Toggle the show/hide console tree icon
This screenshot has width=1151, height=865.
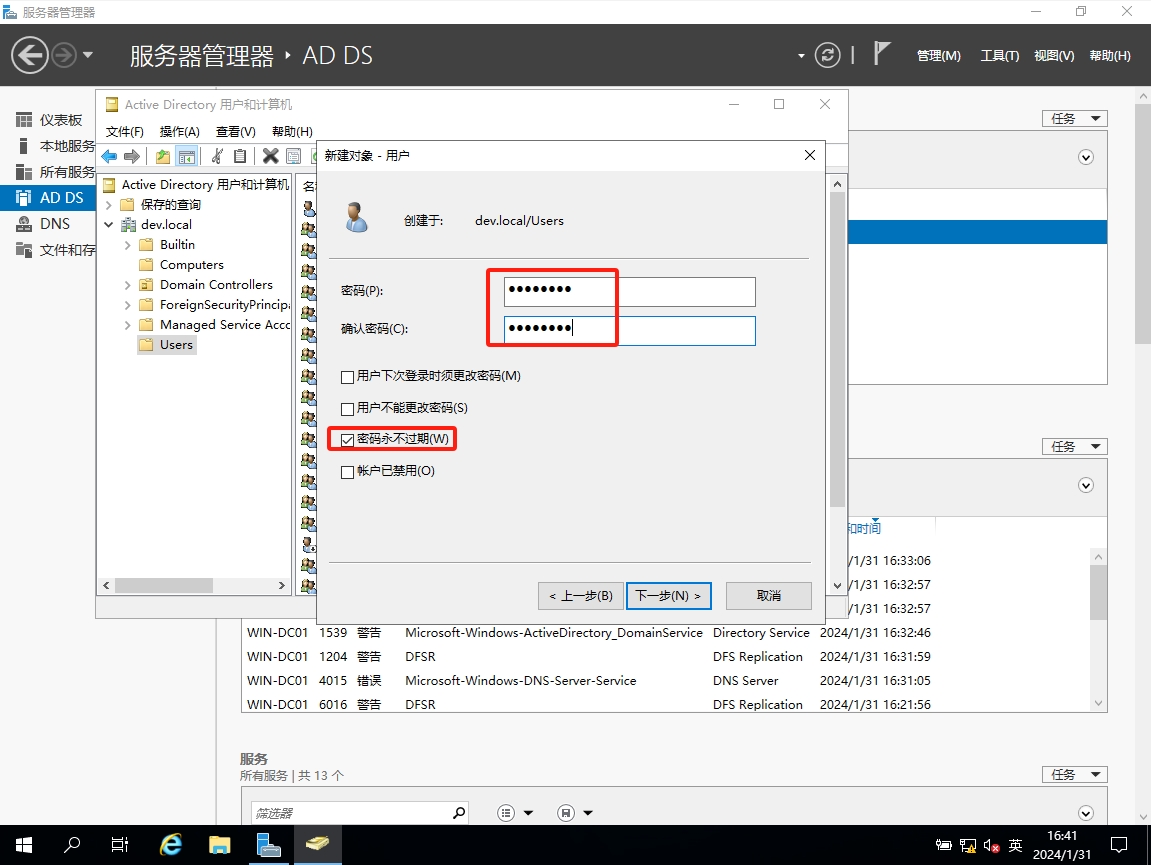coord(186,156)
